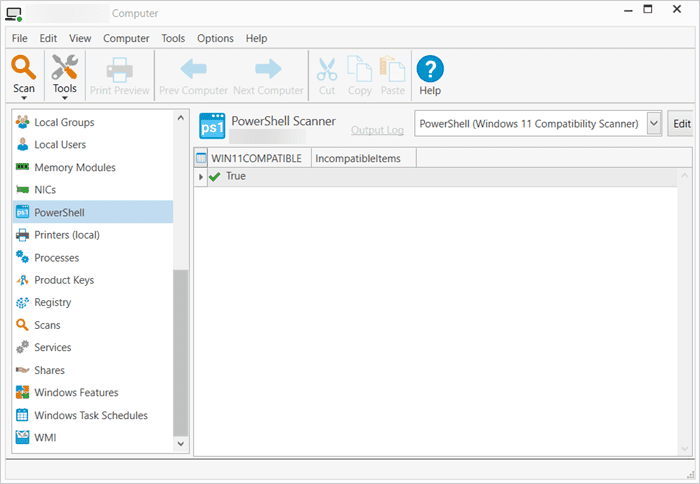Click the Paste clipboard icon
The image size is (700, 484).
click(392, 69)
